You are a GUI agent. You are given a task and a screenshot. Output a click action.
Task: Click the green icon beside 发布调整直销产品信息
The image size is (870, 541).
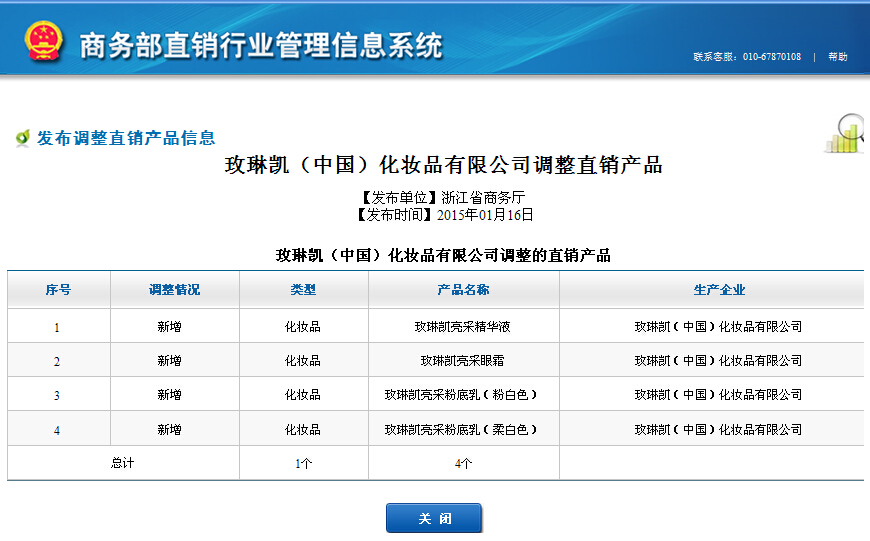pyautogui.click(x=22, y=139)
